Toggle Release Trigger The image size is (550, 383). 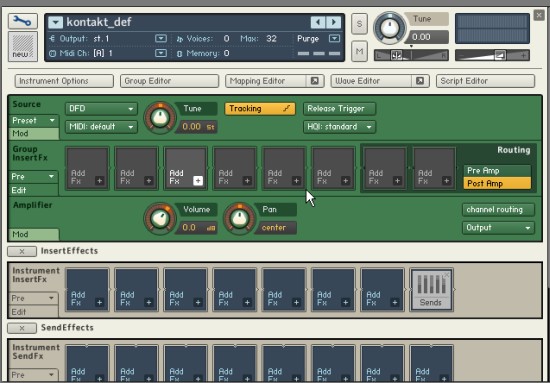pos(339,109)
